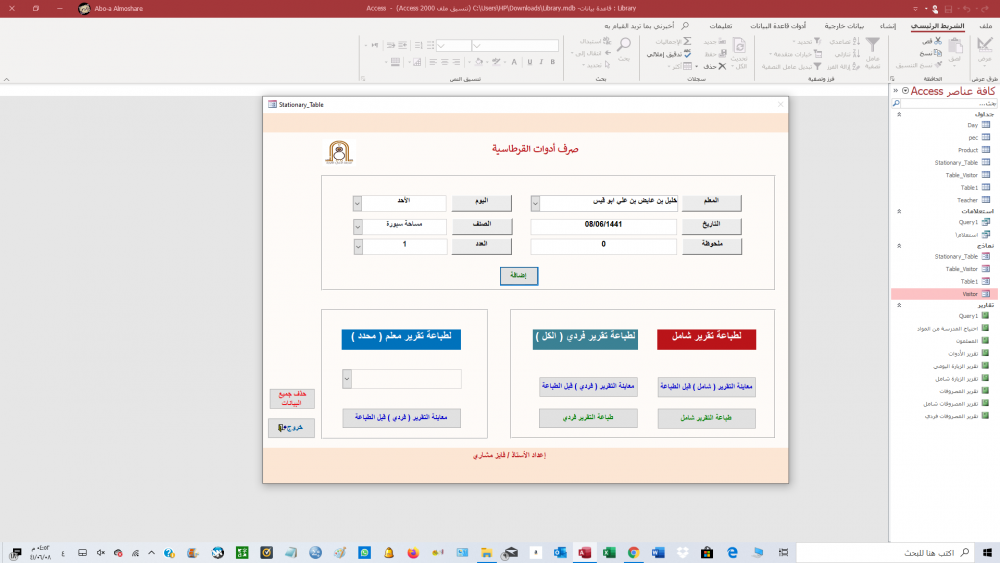Click the Ascending sort (تصاعدي) icon
The image size is (1000, 563).
pos(856,41)
